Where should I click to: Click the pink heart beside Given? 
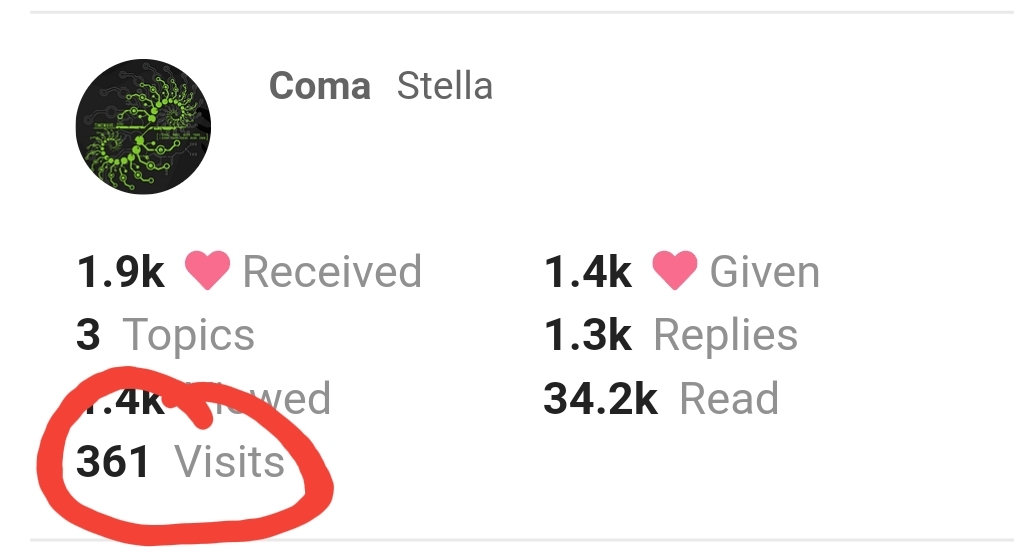674,271
